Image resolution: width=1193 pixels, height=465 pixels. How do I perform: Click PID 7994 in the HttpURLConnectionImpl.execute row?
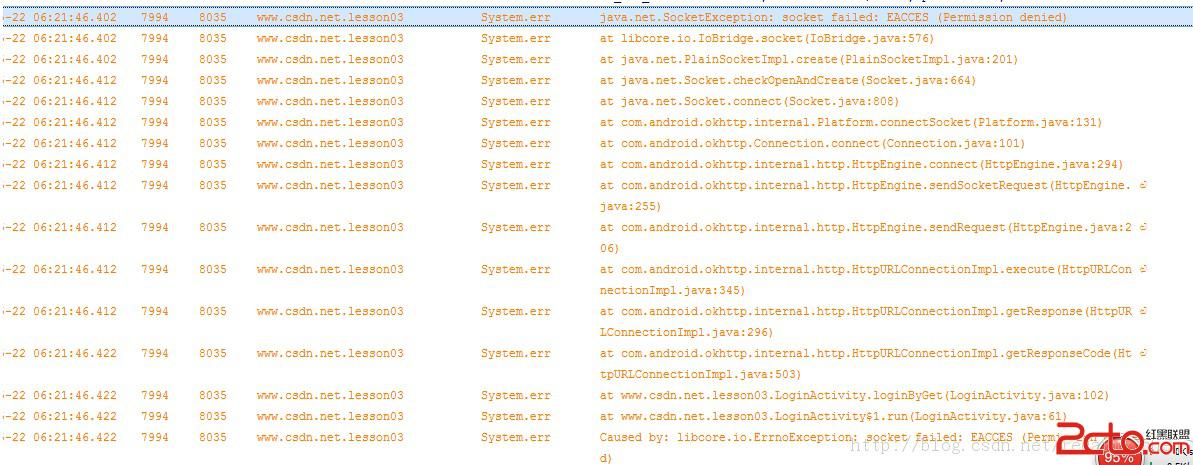154,269
